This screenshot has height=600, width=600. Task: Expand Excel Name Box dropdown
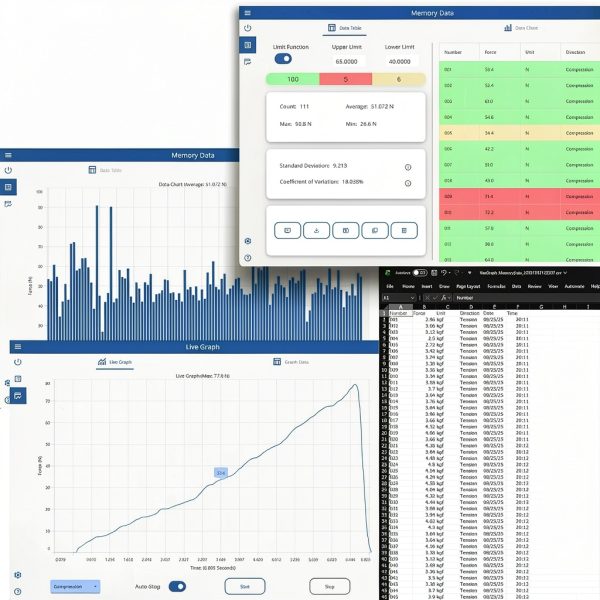click(x=412, y=298)
